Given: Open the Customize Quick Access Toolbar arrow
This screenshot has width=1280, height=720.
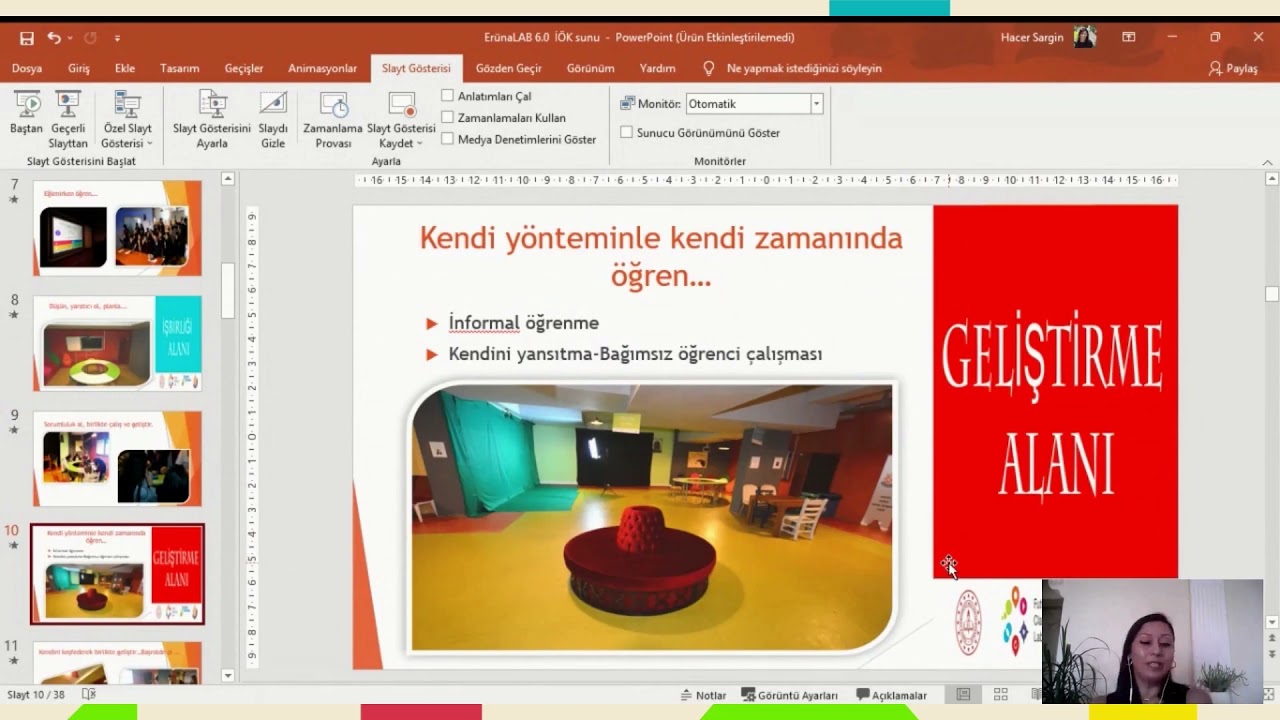Looking at the screenshot, I should click(117, 38).
